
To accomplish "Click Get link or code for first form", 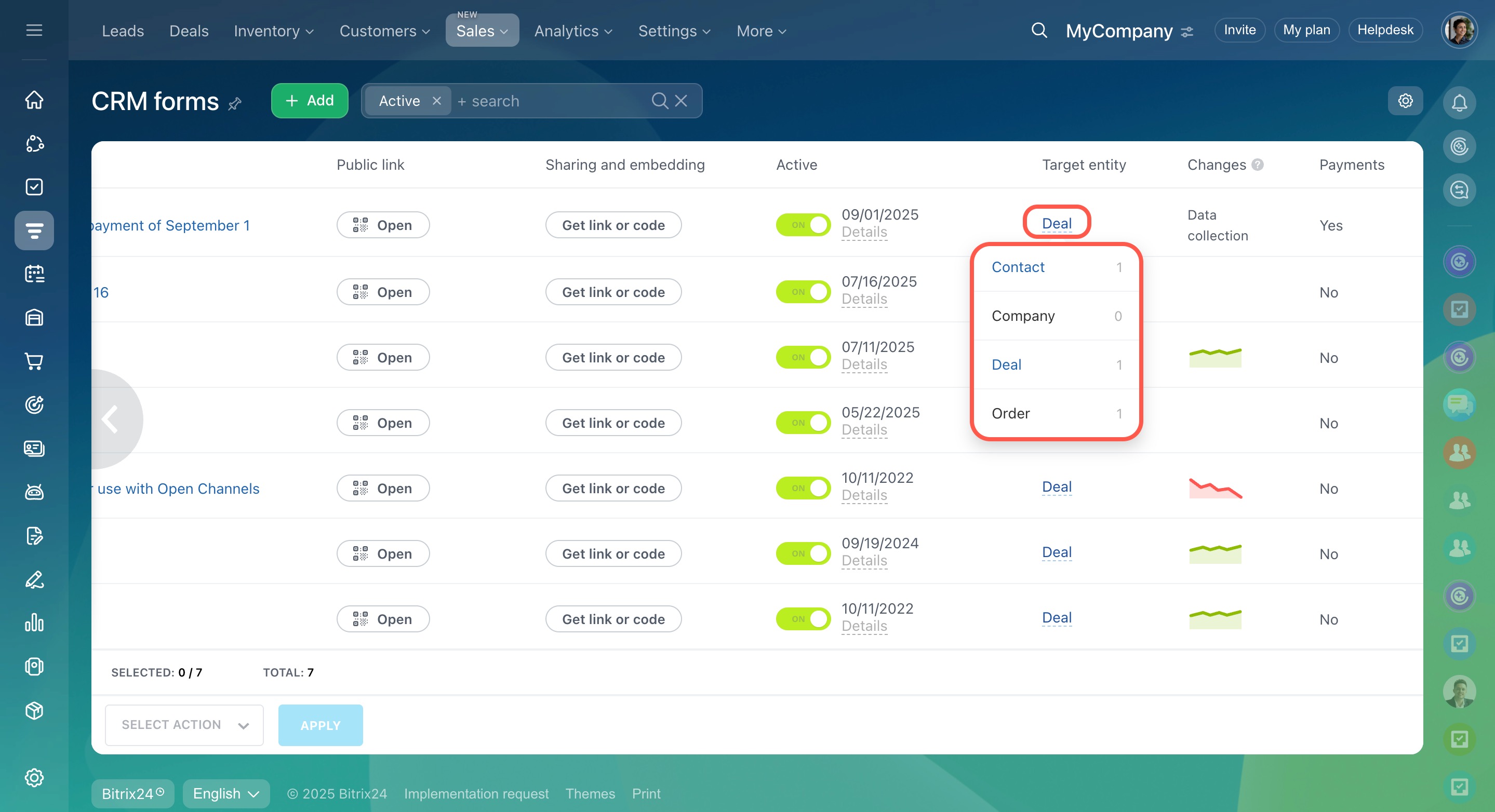I will (613, 225).
